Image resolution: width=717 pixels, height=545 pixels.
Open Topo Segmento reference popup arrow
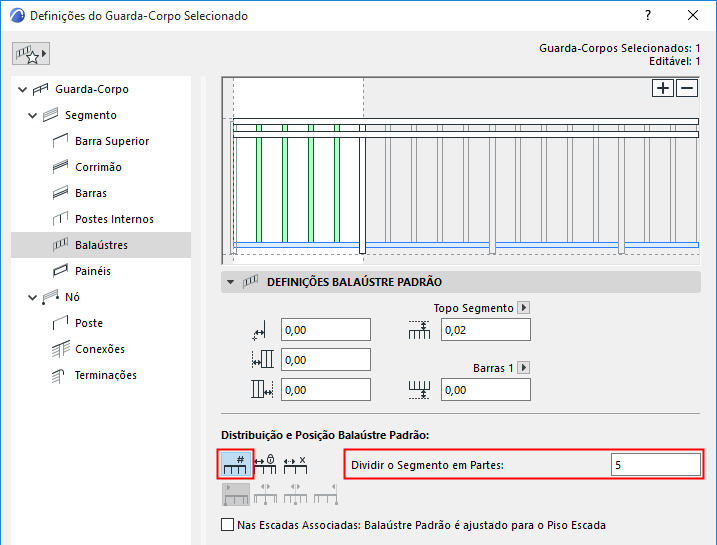524,308
